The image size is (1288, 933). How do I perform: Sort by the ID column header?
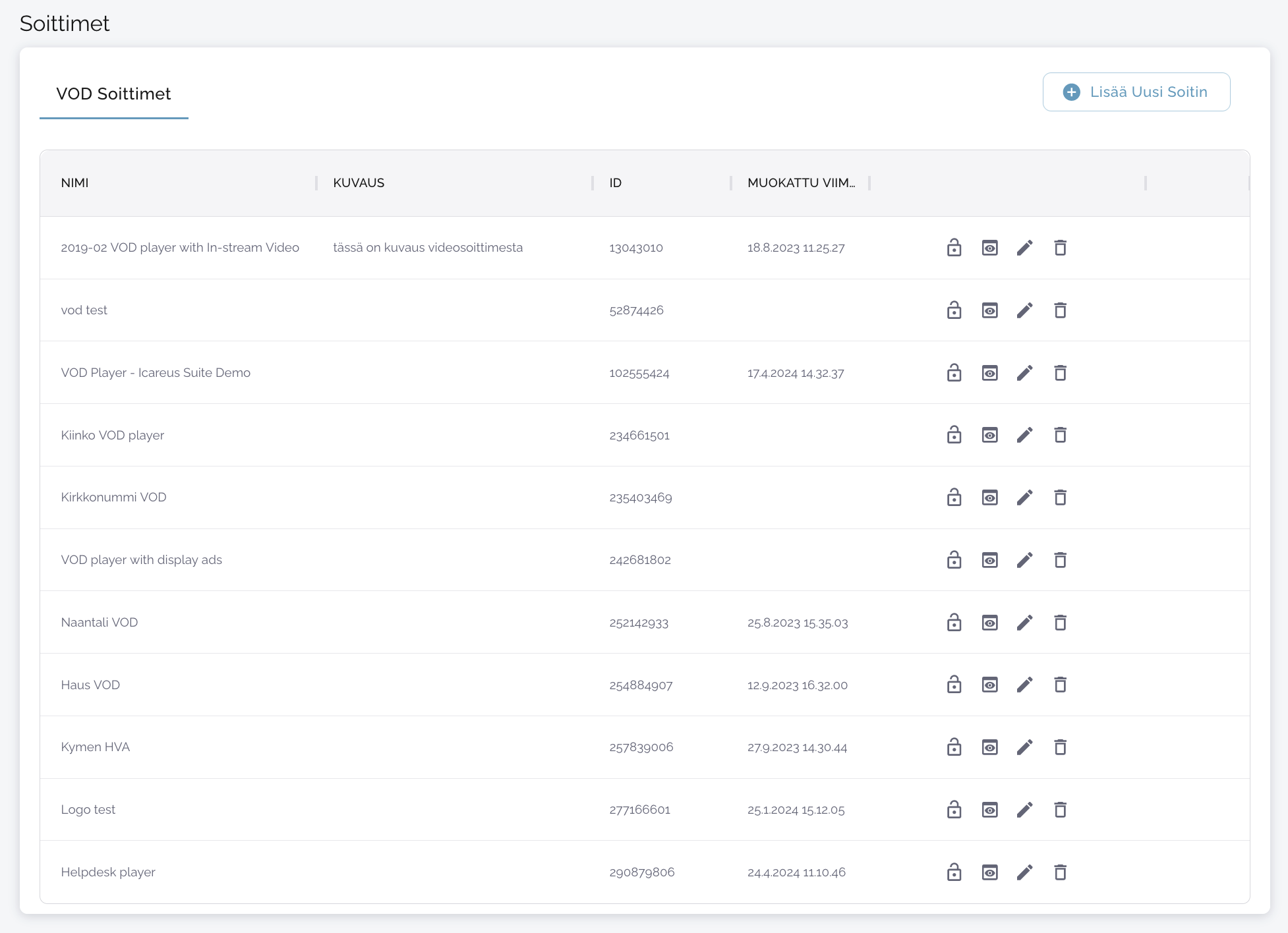[x=615, y=183]
